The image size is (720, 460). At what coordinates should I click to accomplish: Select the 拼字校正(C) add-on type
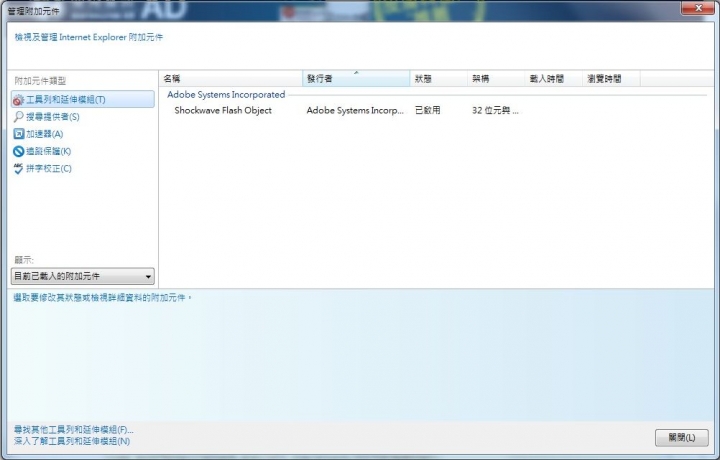49,168
